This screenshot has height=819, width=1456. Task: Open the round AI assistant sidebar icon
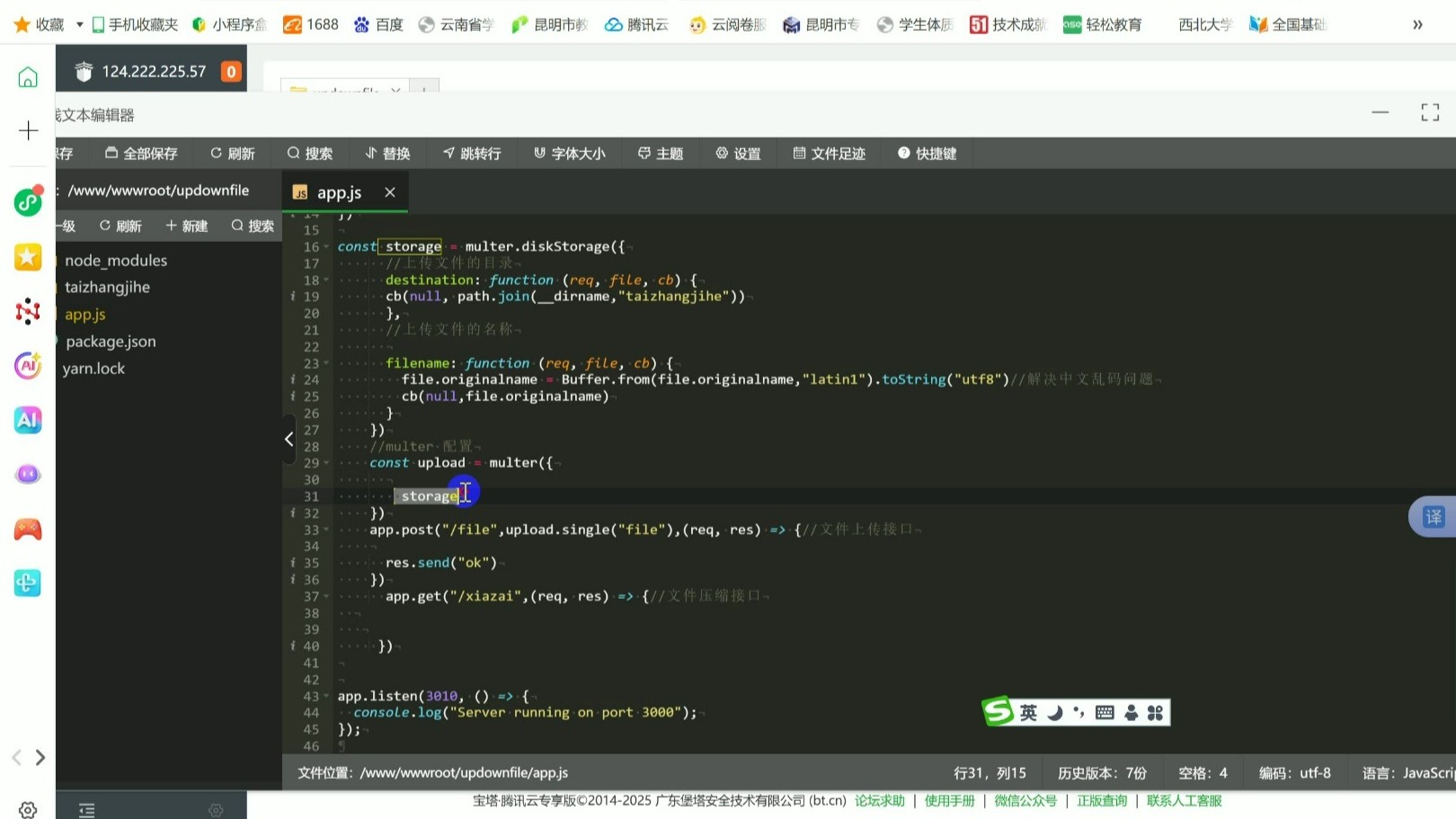pos(28,366)
